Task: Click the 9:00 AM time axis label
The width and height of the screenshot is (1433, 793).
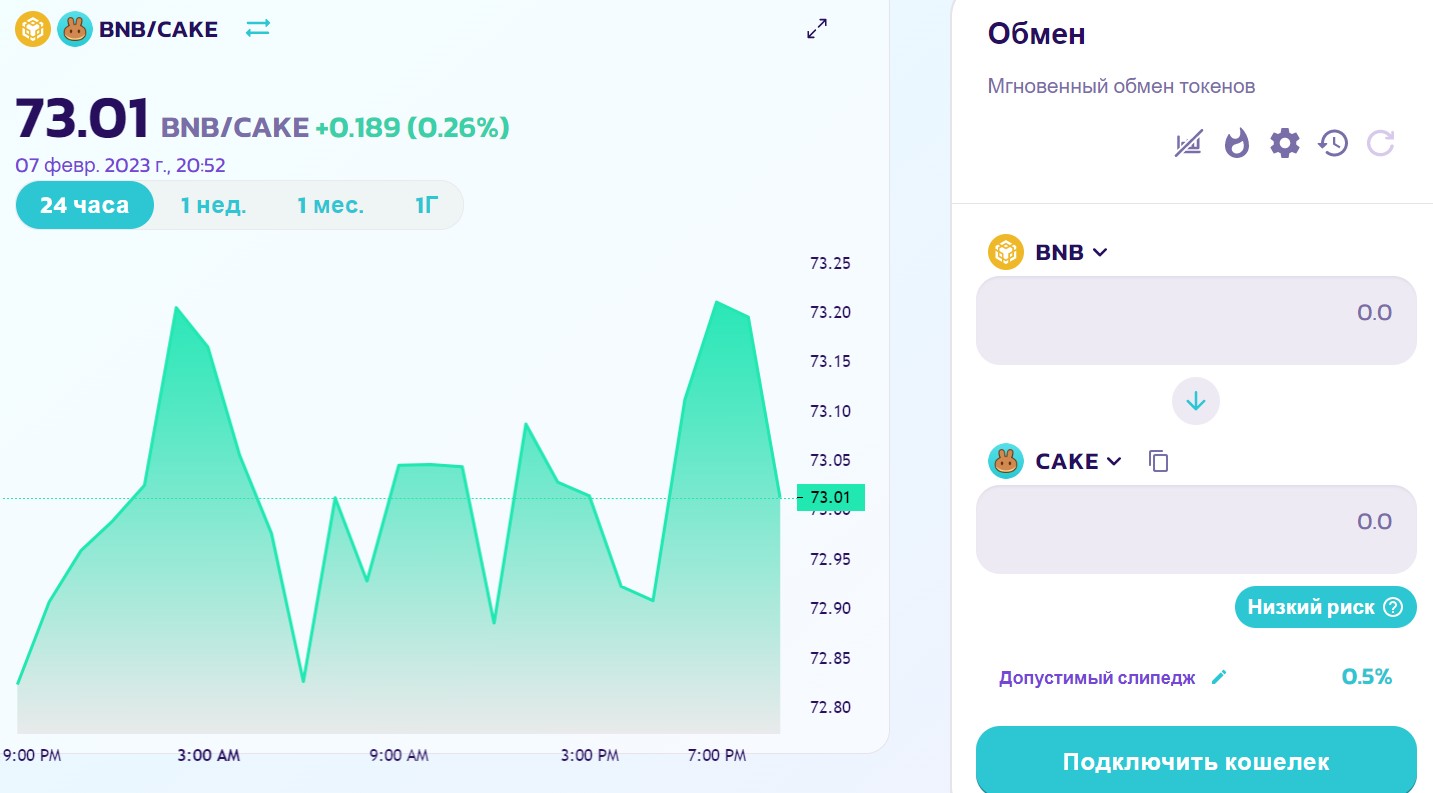Action: 398,756
